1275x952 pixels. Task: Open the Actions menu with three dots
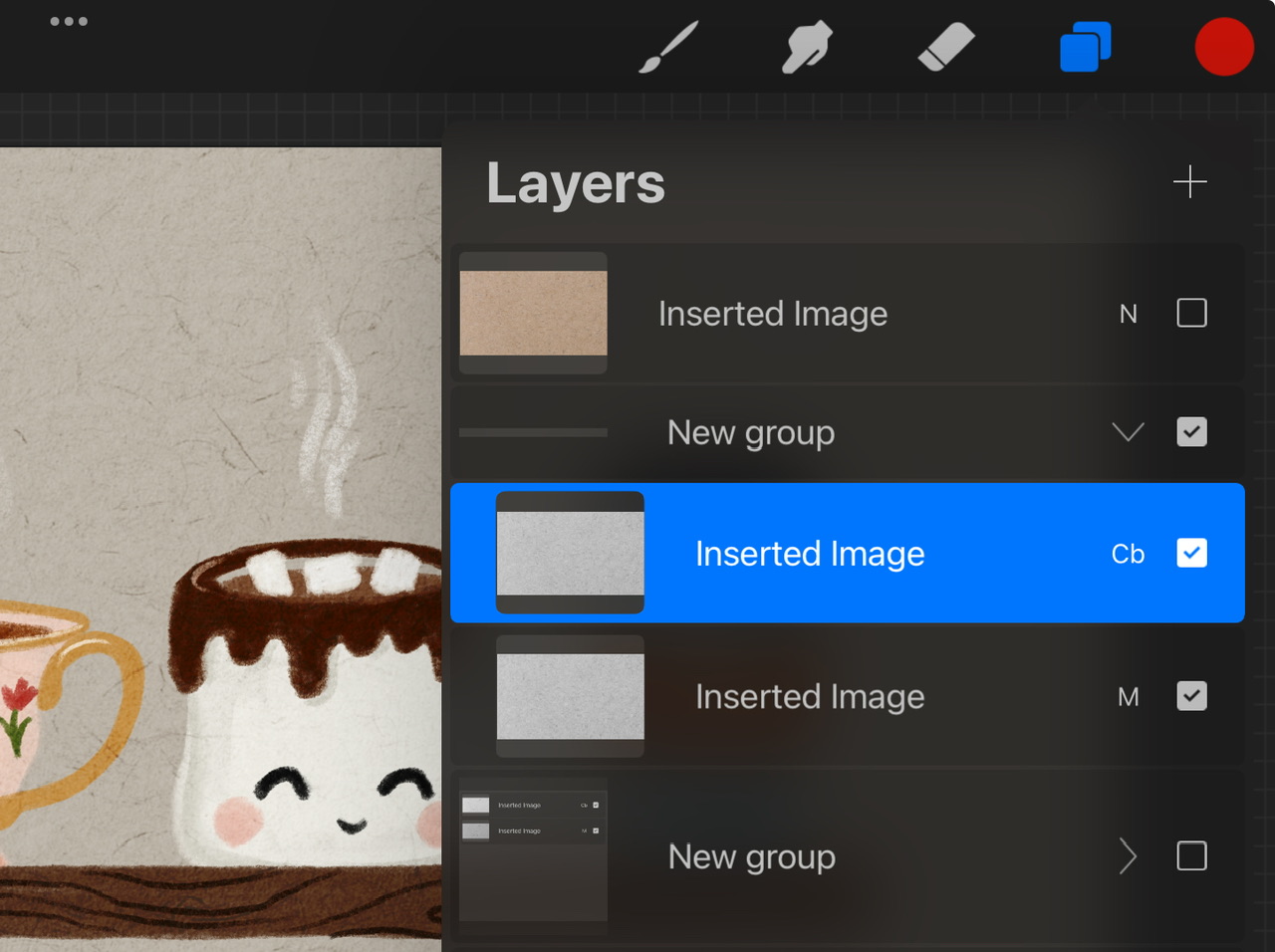[x=69, y=21]
